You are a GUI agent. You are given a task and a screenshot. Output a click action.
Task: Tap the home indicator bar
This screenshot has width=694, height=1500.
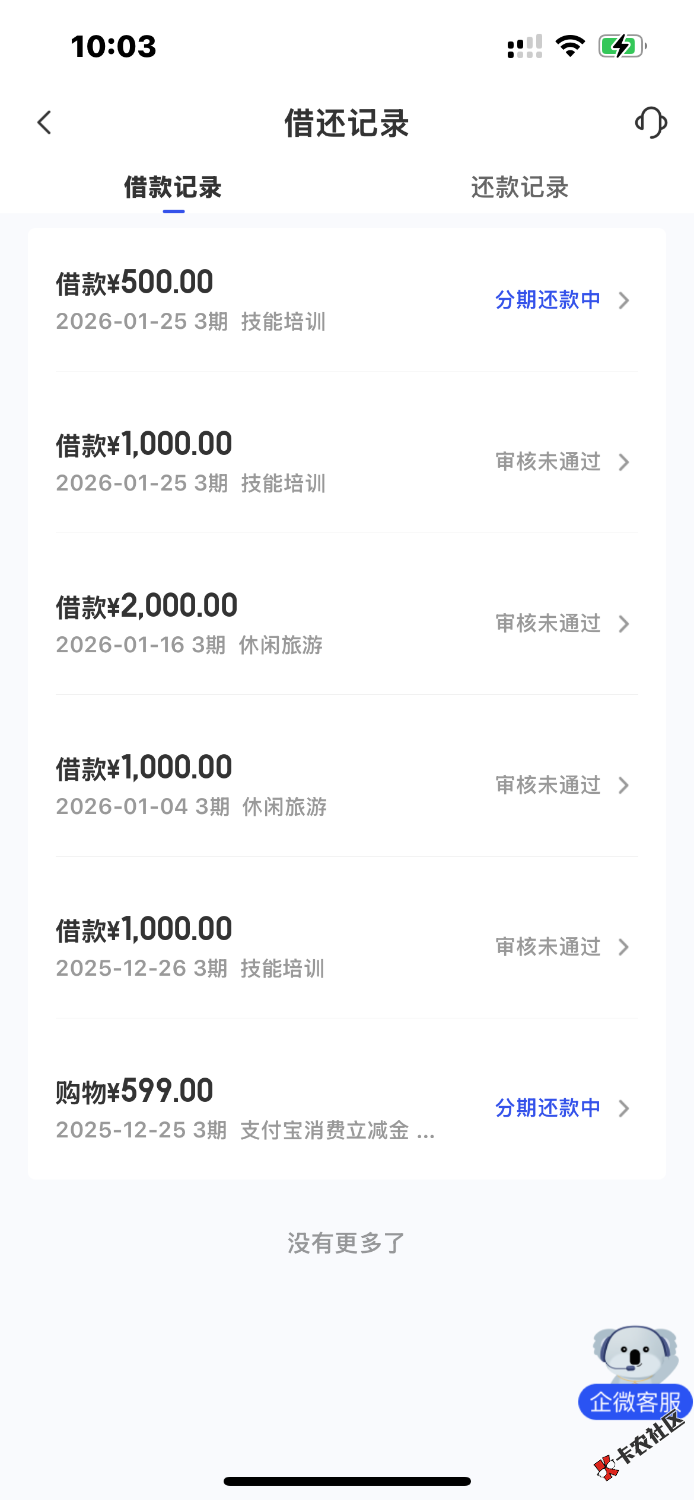pyautogui.click(x=347, y=1481)
